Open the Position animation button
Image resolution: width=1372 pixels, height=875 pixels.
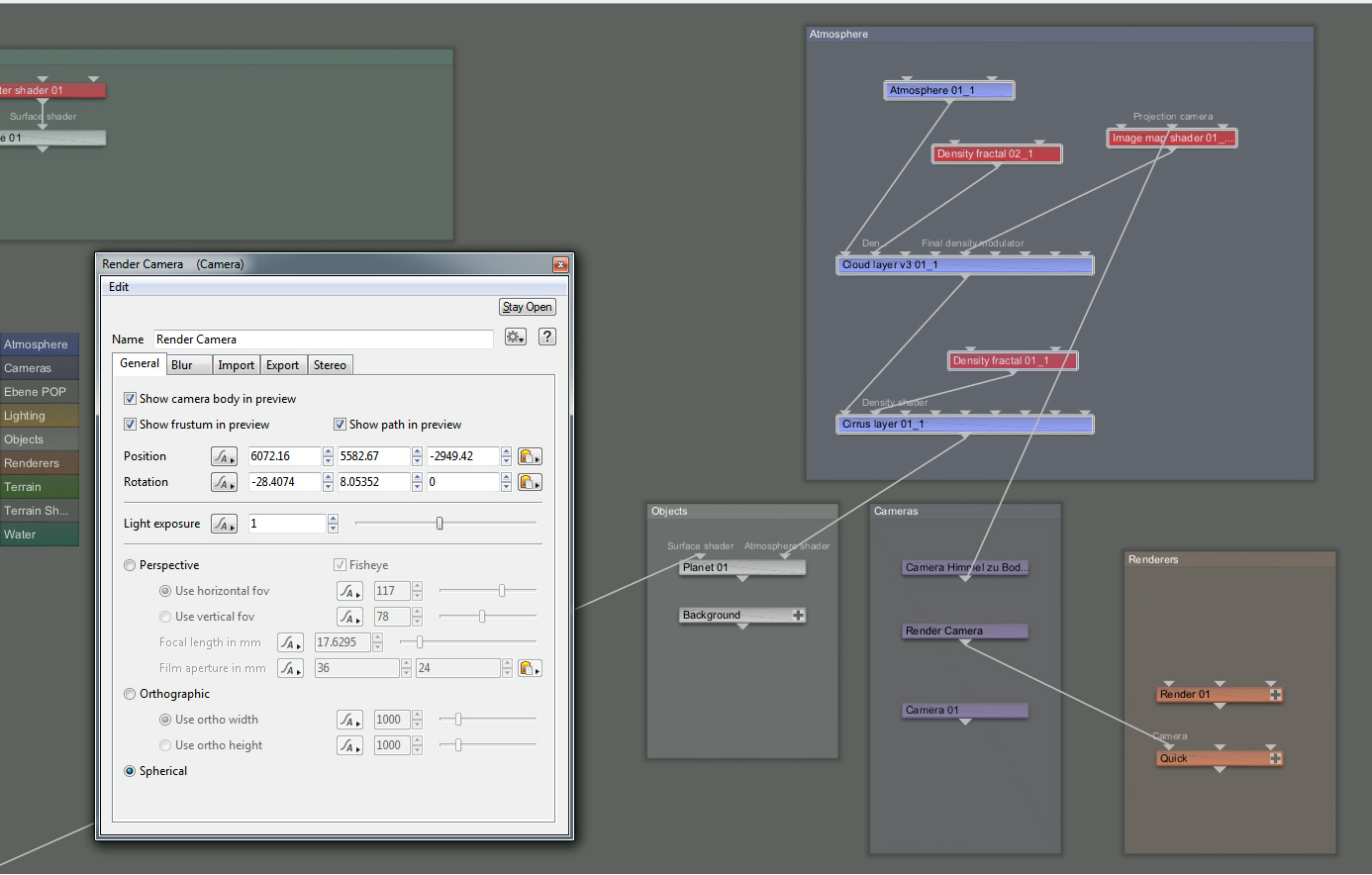pos(224,456)
